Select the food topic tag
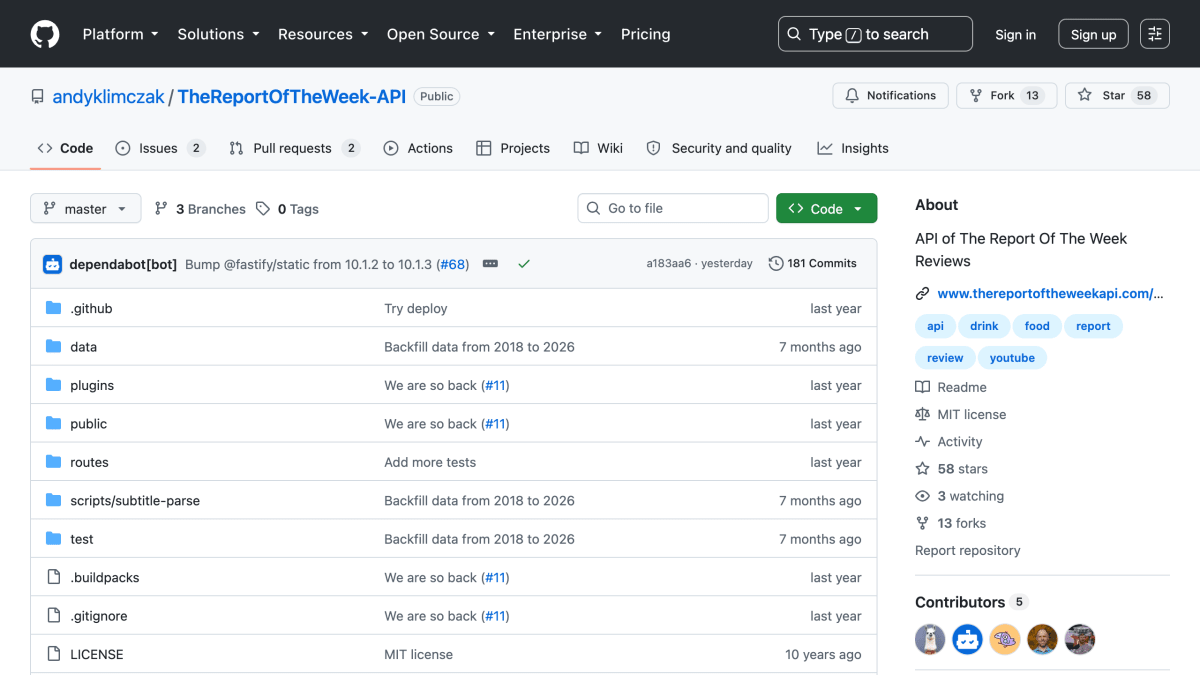This screenshot has height=675, width=1200. [x=1037, y=326]
